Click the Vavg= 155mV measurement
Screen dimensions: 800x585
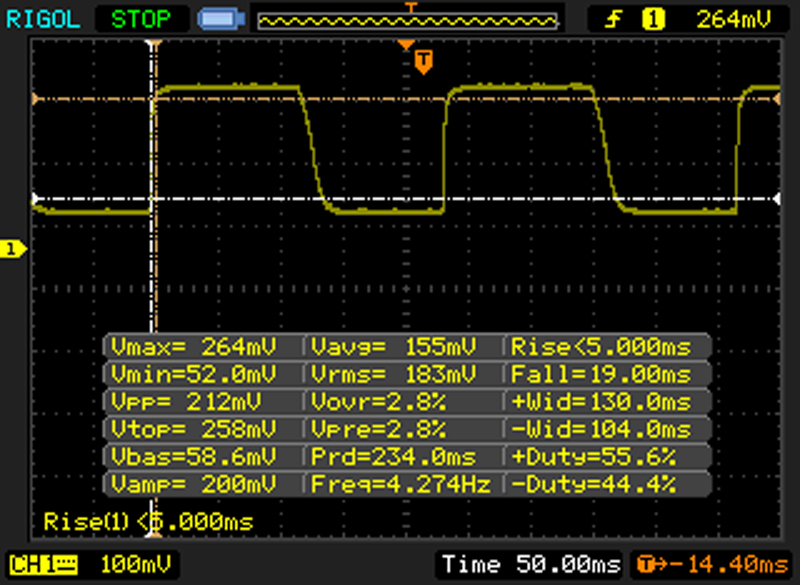pyautogui.click(x=393, y=347)
